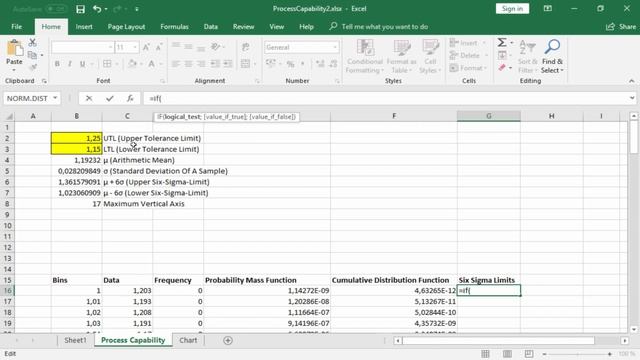The image size is (640, 360).
Task: Toggle Underline formatting
Action: (x=82, y=64)
